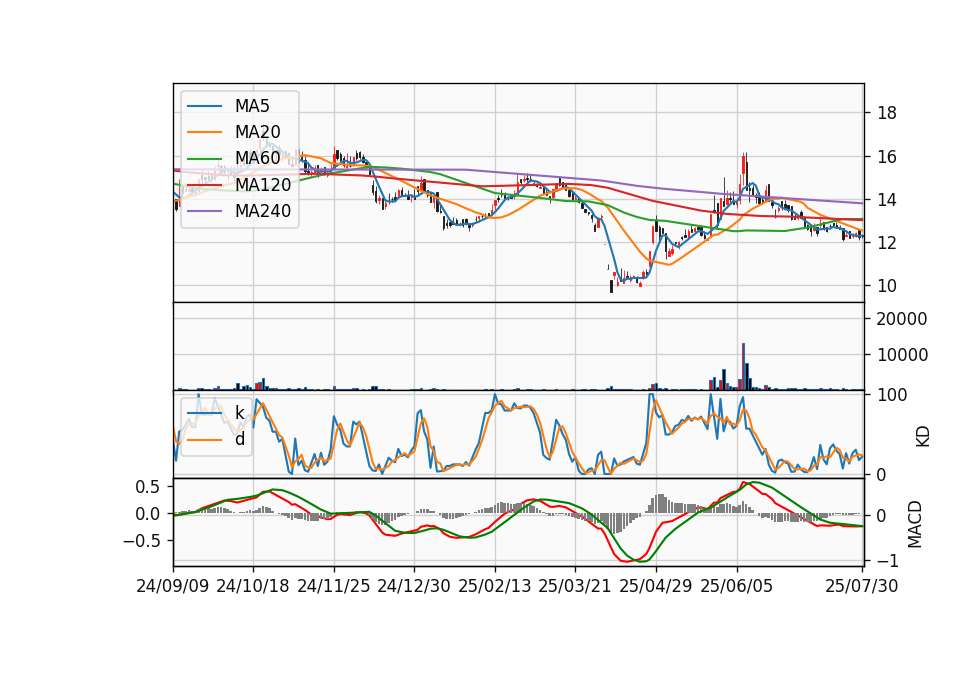Click the MACD right axis value −1
The width and height of the screenshot is (960, 690).
pyautogui.click(x=885, y=561)
